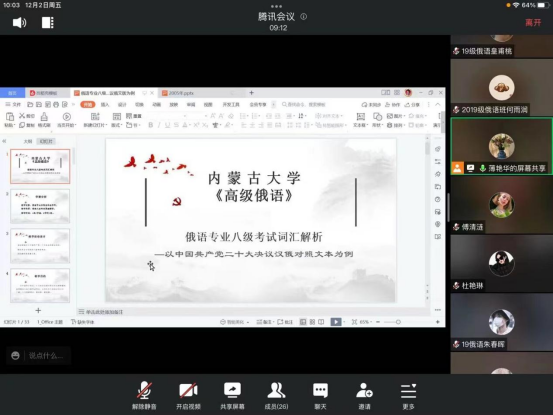Open WPS user account avatar
553x415 pixels.
(x=408, y=93)
